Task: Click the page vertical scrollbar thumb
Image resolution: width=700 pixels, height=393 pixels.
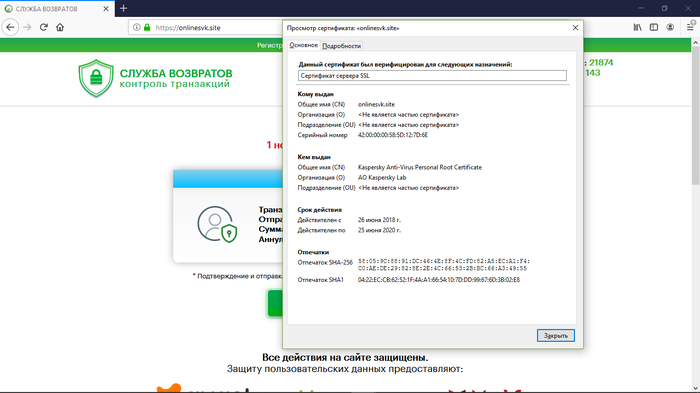Action: [x=696, y=116]
